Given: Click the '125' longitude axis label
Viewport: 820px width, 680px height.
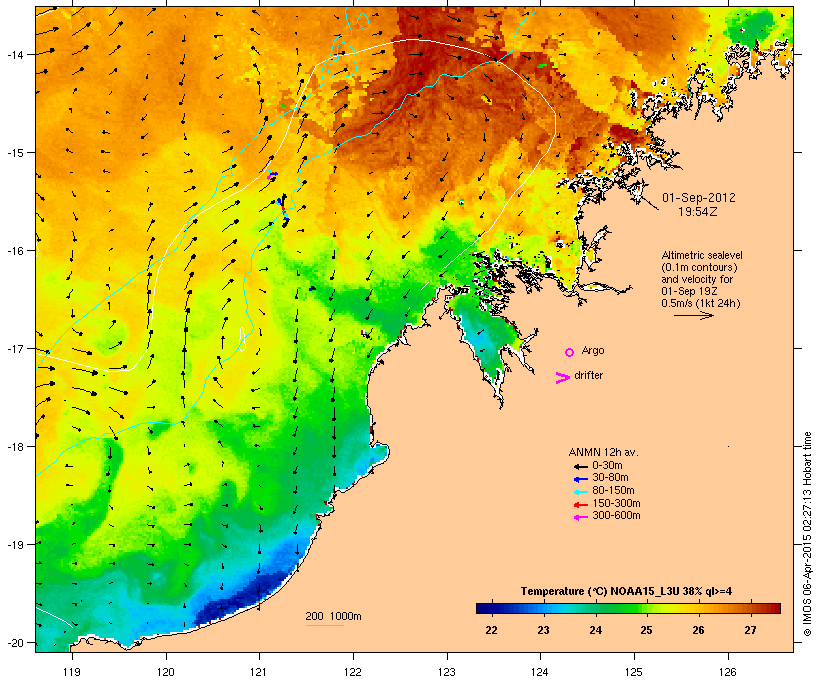Looking at the screenshot, I should 634,672.
